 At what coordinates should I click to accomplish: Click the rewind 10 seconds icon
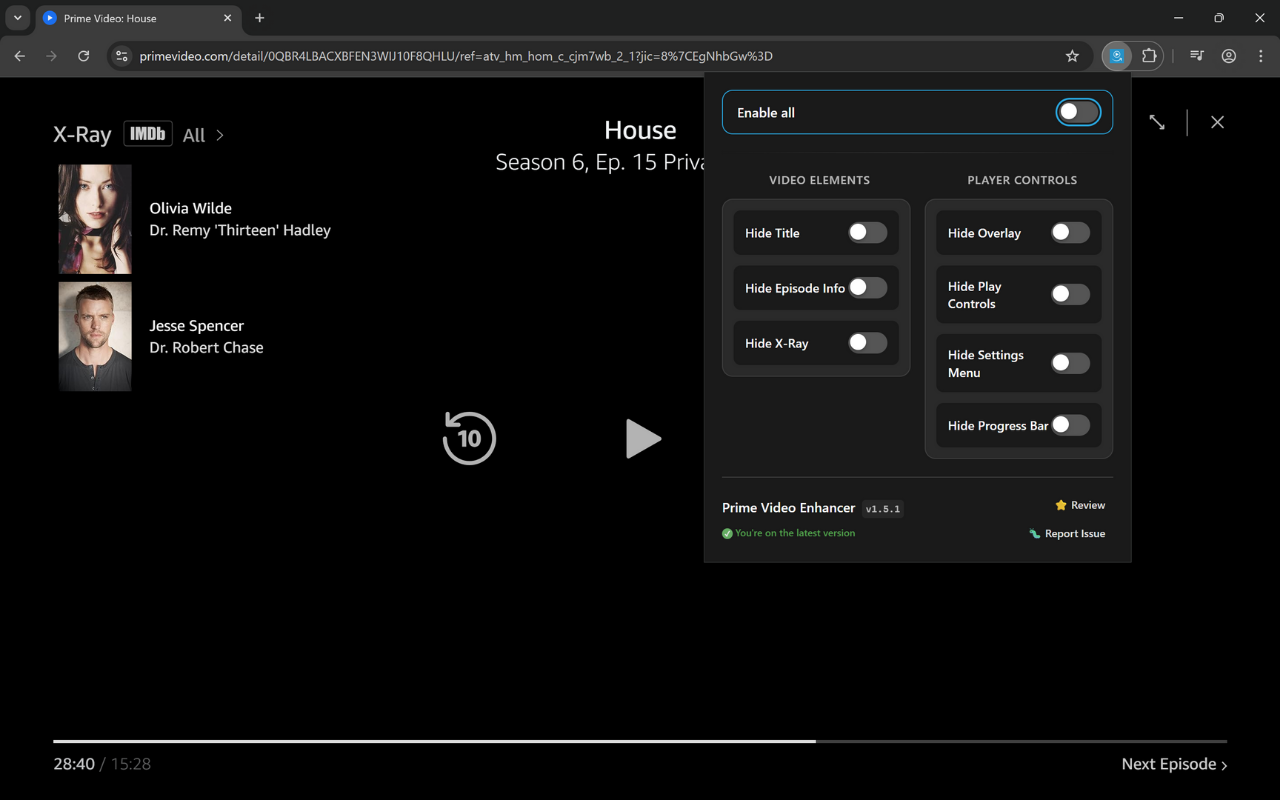click(x=469, y=438)
